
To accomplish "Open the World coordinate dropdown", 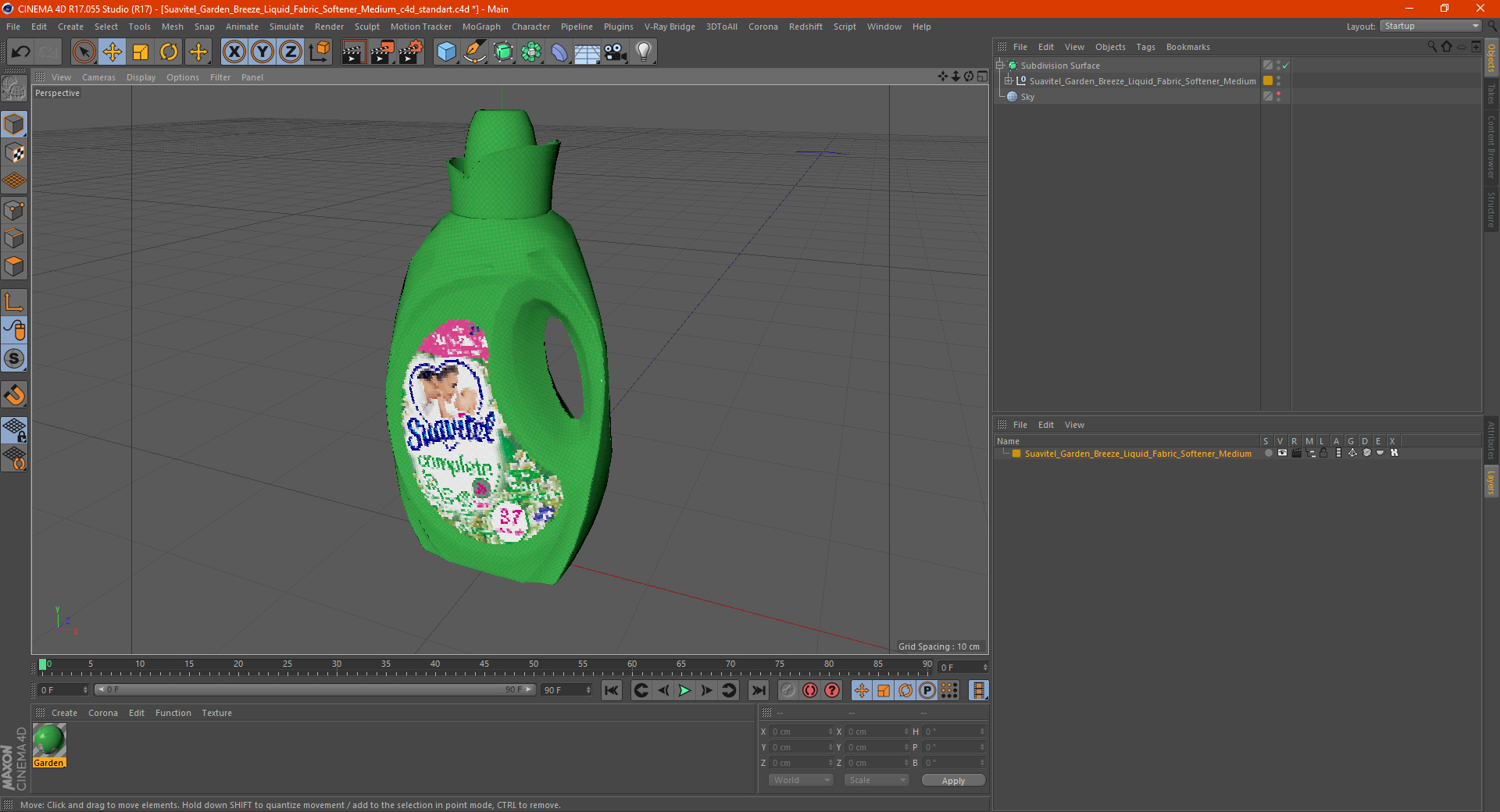I will tap(801, 781).
